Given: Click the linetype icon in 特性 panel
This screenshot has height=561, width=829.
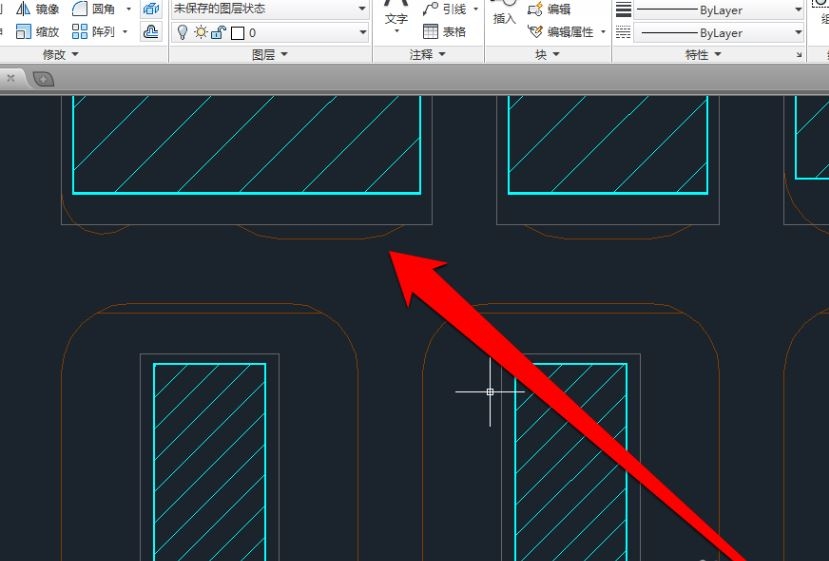Looking at the screenshot, I should [623, 33].
